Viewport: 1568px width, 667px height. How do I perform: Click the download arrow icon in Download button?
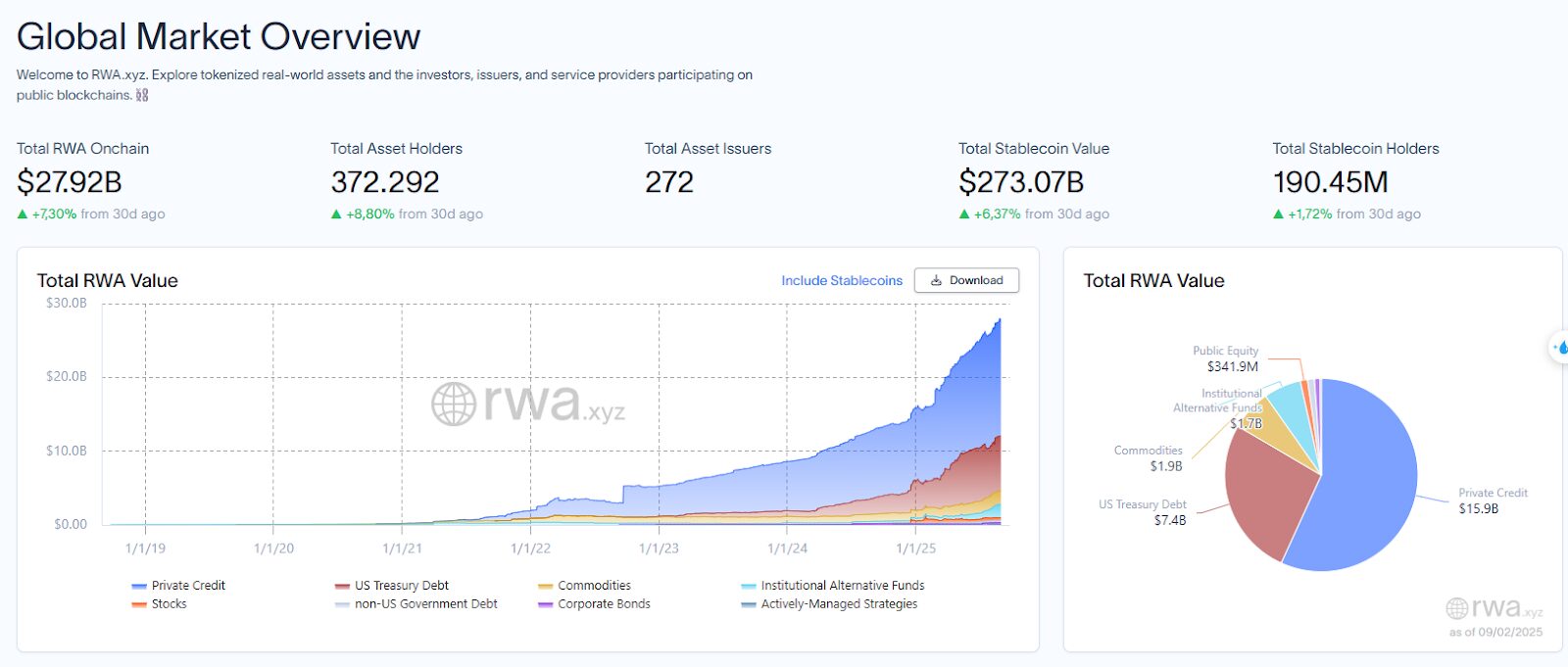tap(936, 280)
